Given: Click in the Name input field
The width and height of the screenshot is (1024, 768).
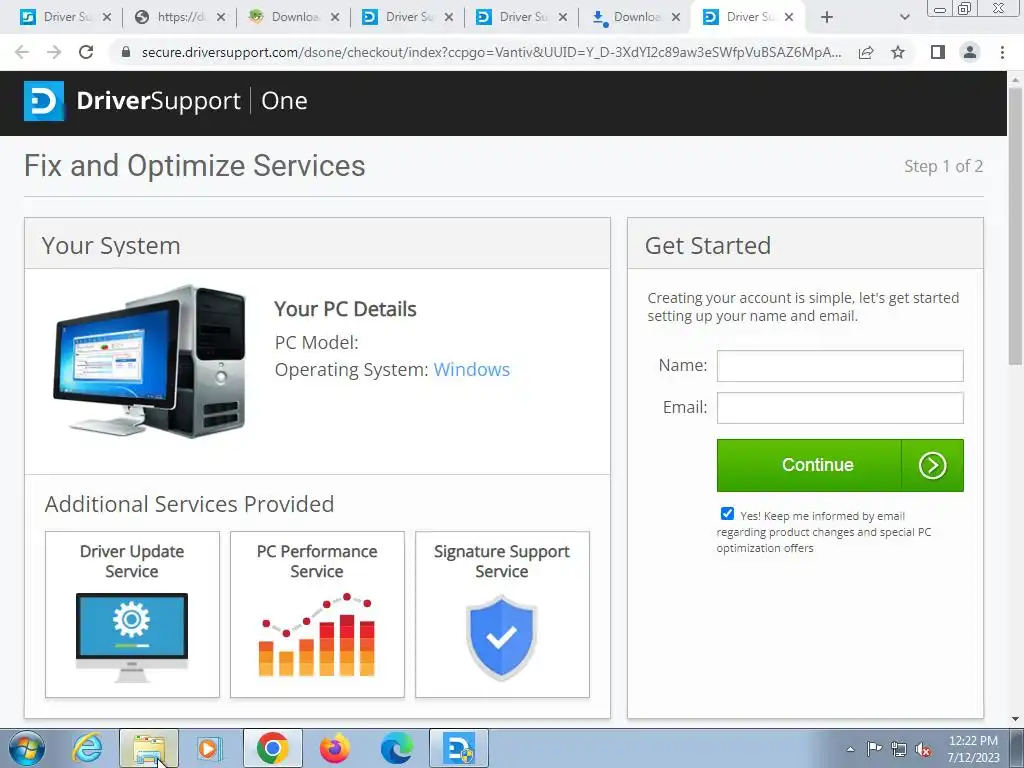Looking at the screenshot, I should click(x=840, y=366).
